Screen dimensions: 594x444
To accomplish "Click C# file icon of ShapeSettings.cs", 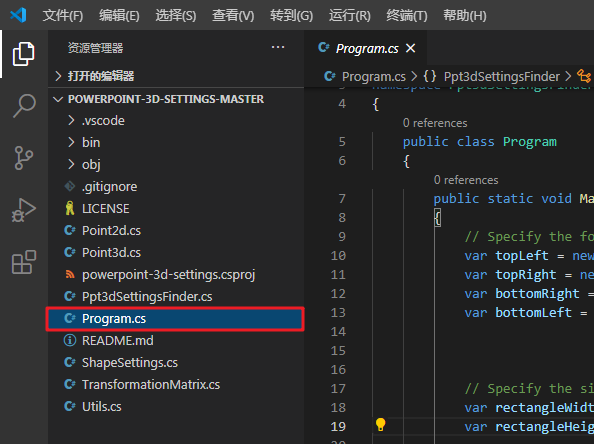I will [x=70, y=362].
